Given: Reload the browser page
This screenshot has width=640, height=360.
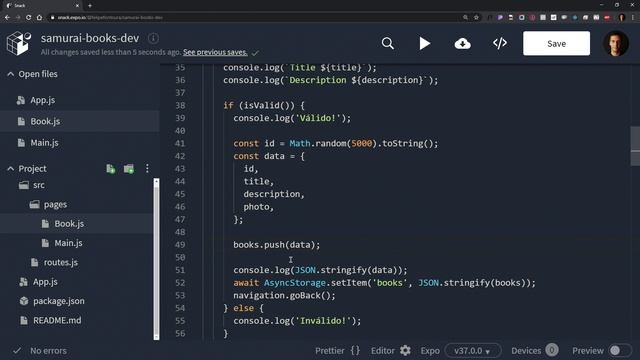Looking at the screenshot, I should pyautogui.click(x=28, y=18).
